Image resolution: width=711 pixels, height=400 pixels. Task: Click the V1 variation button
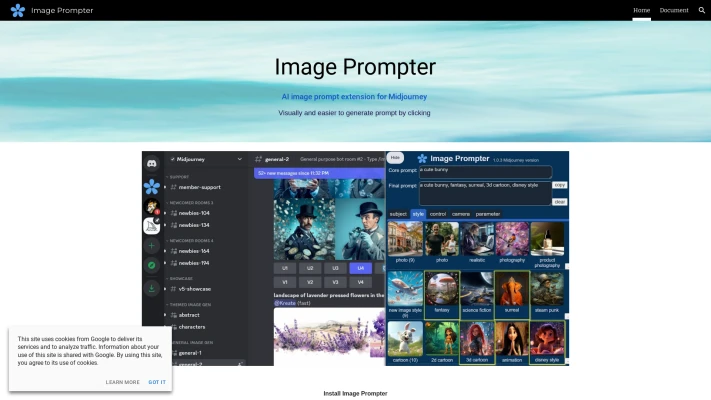[285, 282]
